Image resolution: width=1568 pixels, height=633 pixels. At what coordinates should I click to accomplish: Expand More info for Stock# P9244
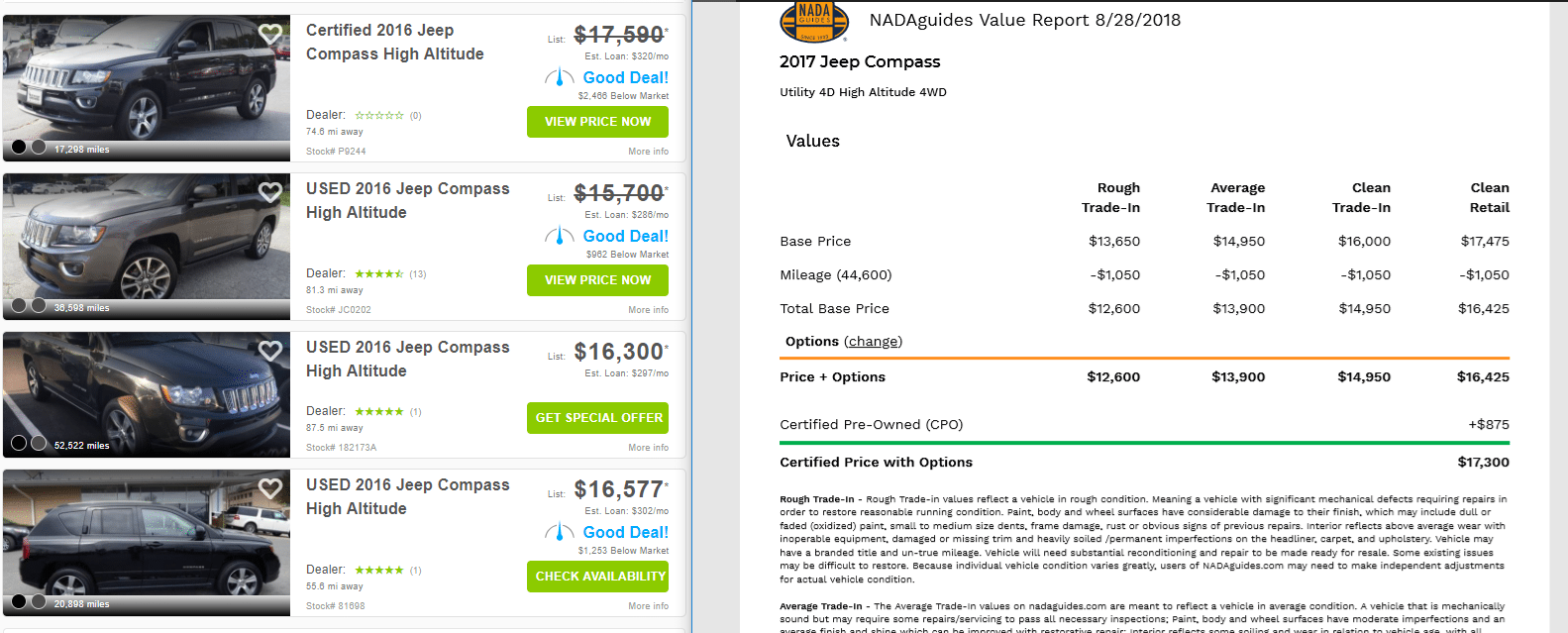[x=648, y=152]
